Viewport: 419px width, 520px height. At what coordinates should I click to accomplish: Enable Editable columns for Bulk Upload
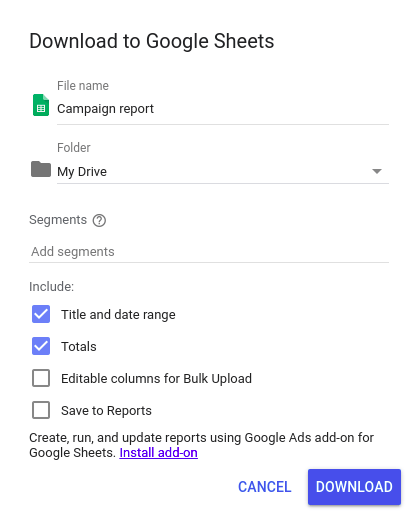pyautogui.click(x=41, y=378)
